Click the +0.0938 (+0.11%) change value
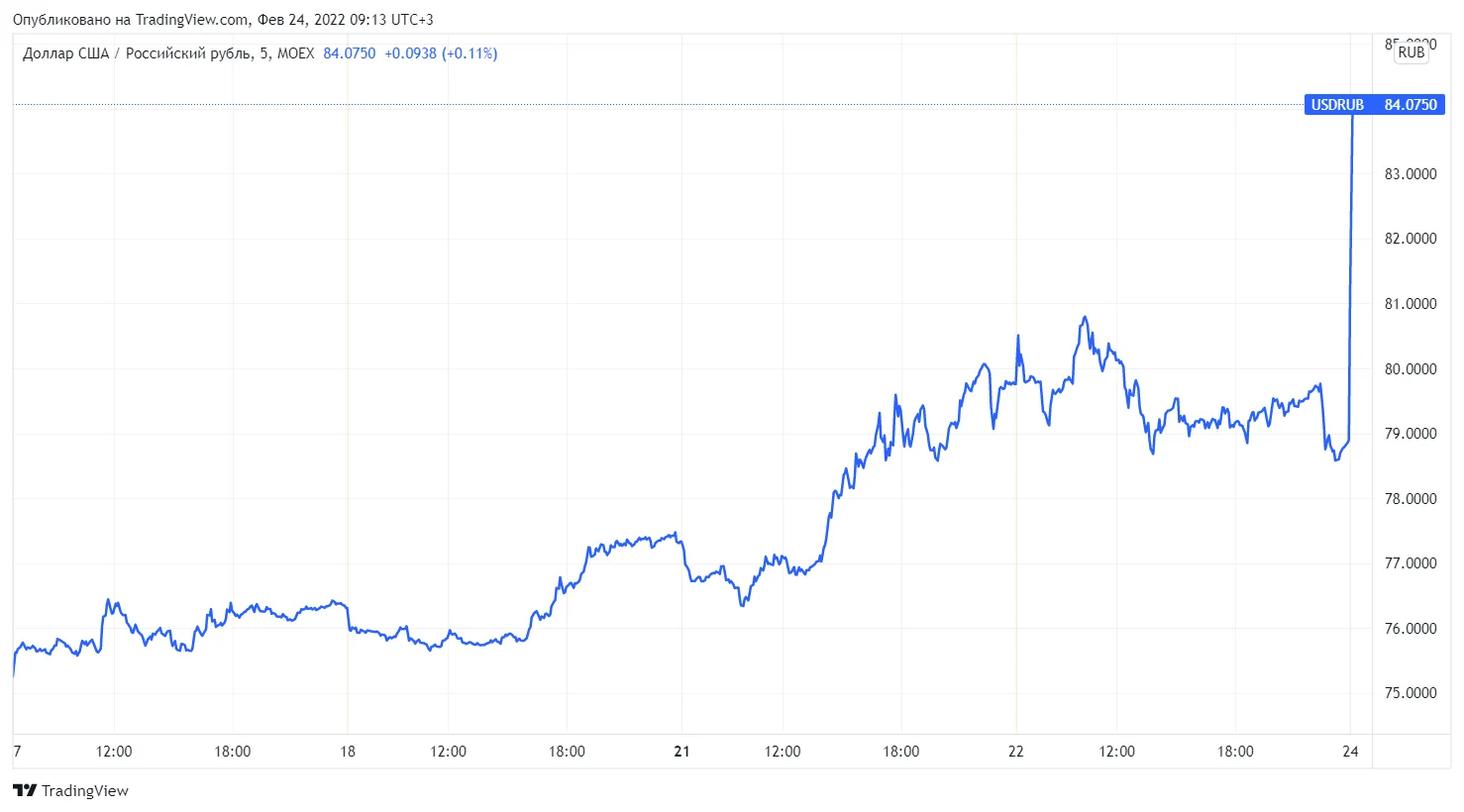The width and height of the screenshot is (1464, 812). point(441,53)
